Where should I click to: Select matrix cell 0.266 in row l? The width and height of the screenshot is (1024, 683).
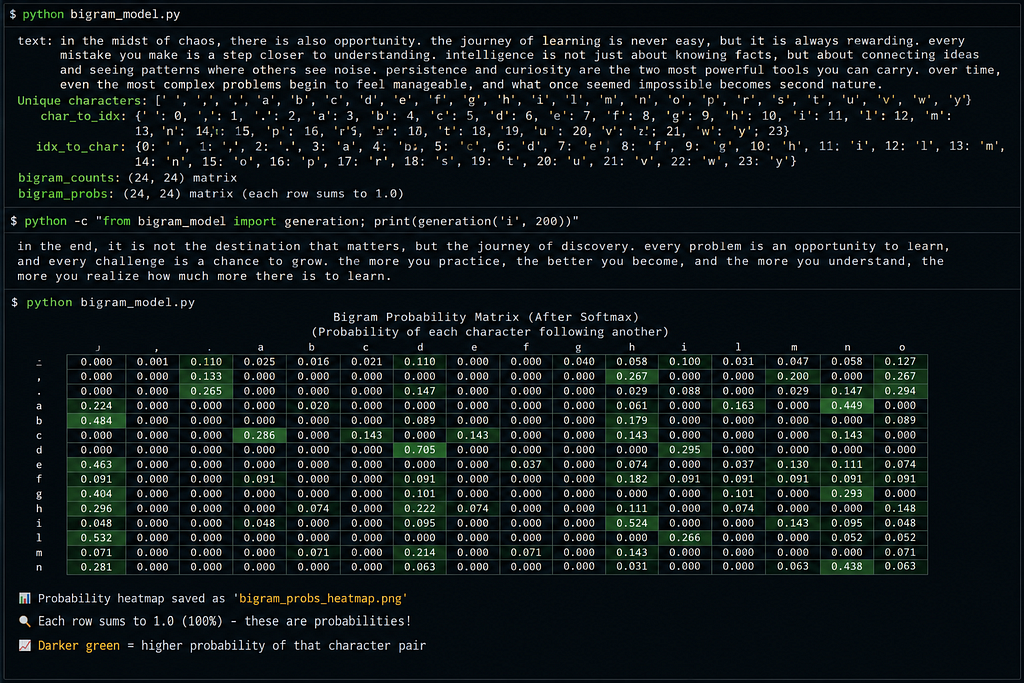pyautogui.click(x=685, y=537)
